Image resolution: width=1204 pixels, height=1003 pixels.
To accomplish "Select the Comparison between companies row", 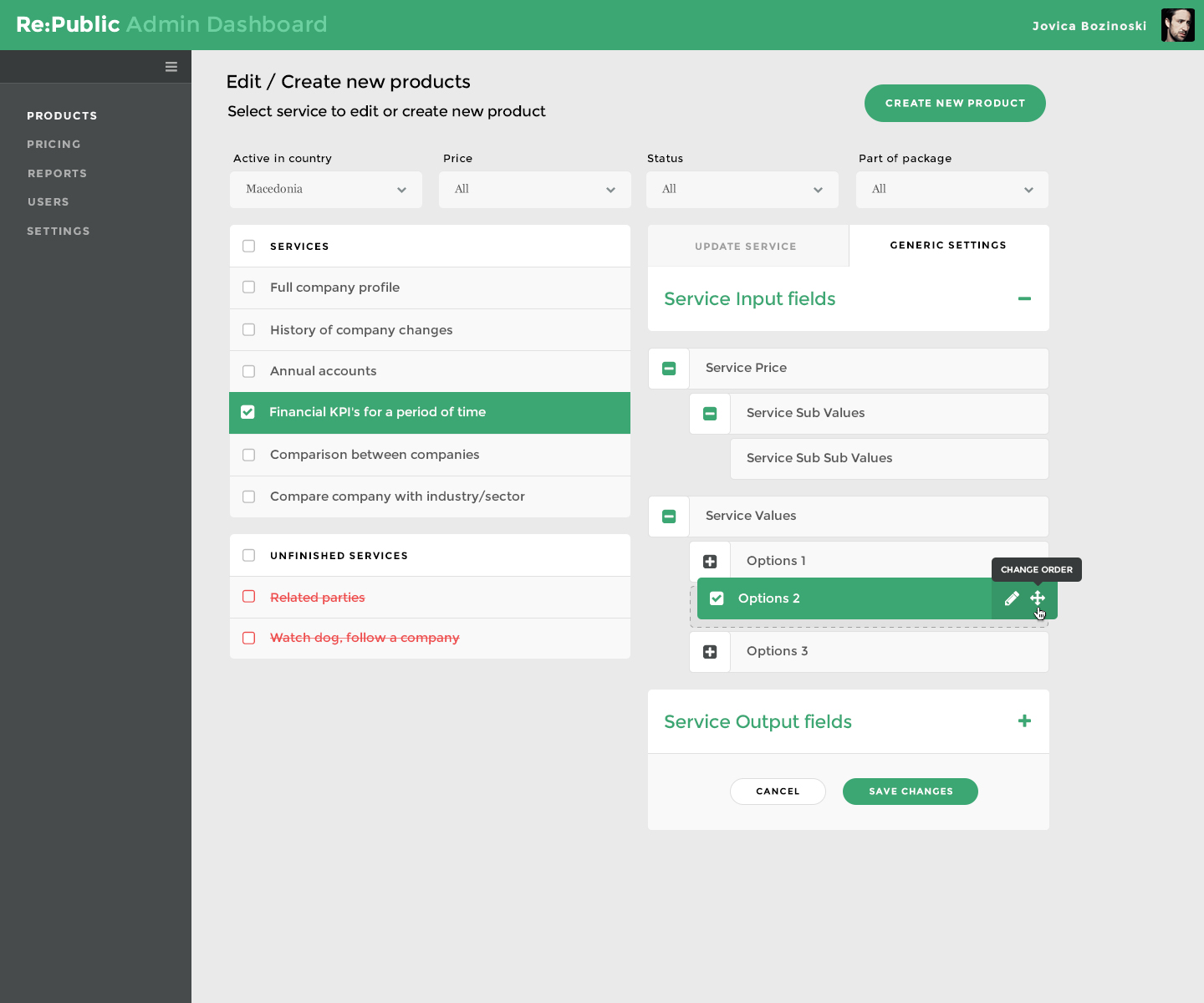I will pyautogui.click(x=375, y=455).
